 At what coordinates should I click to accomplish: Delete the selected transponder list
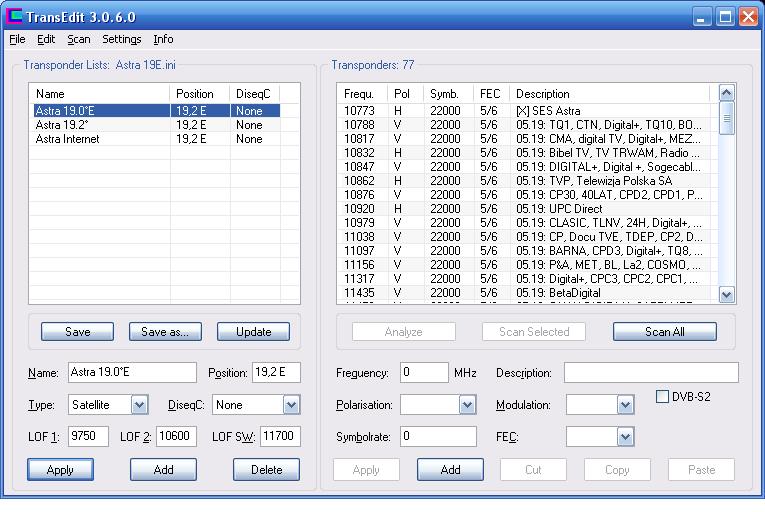point(266,470)
